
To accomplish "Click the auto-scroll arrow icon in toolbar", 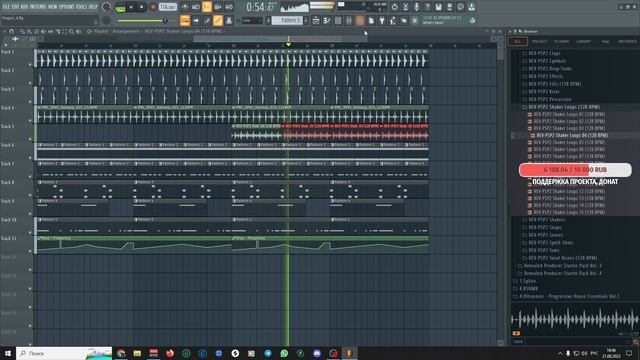I will tap(196, 20).
